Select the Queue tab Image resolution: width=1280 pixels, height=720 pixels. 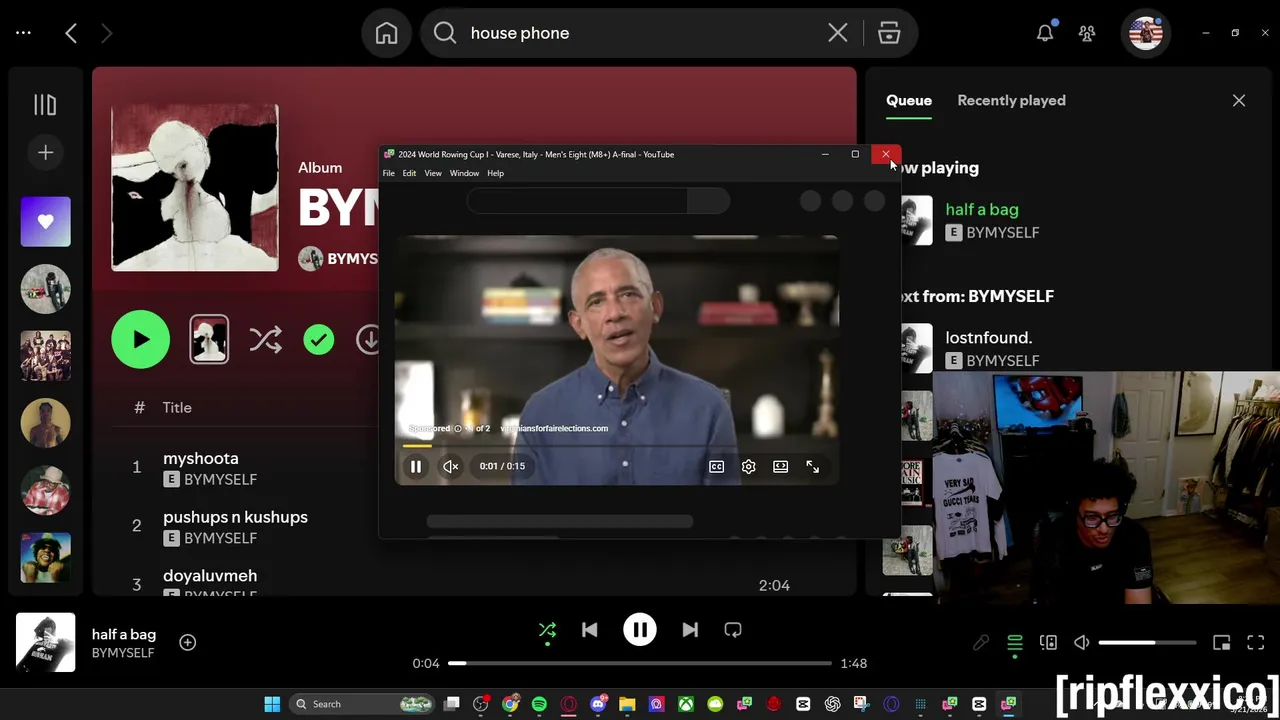point(909,100)
